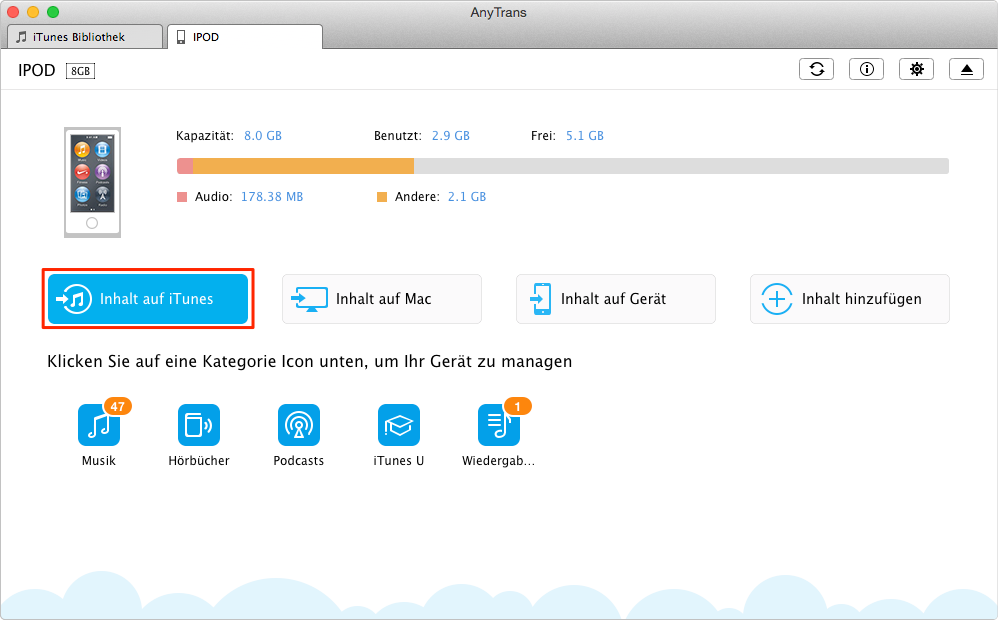This screenshot has width=998, height=620.
Task: Open the Musik category icon
Action: coord(99,425)
